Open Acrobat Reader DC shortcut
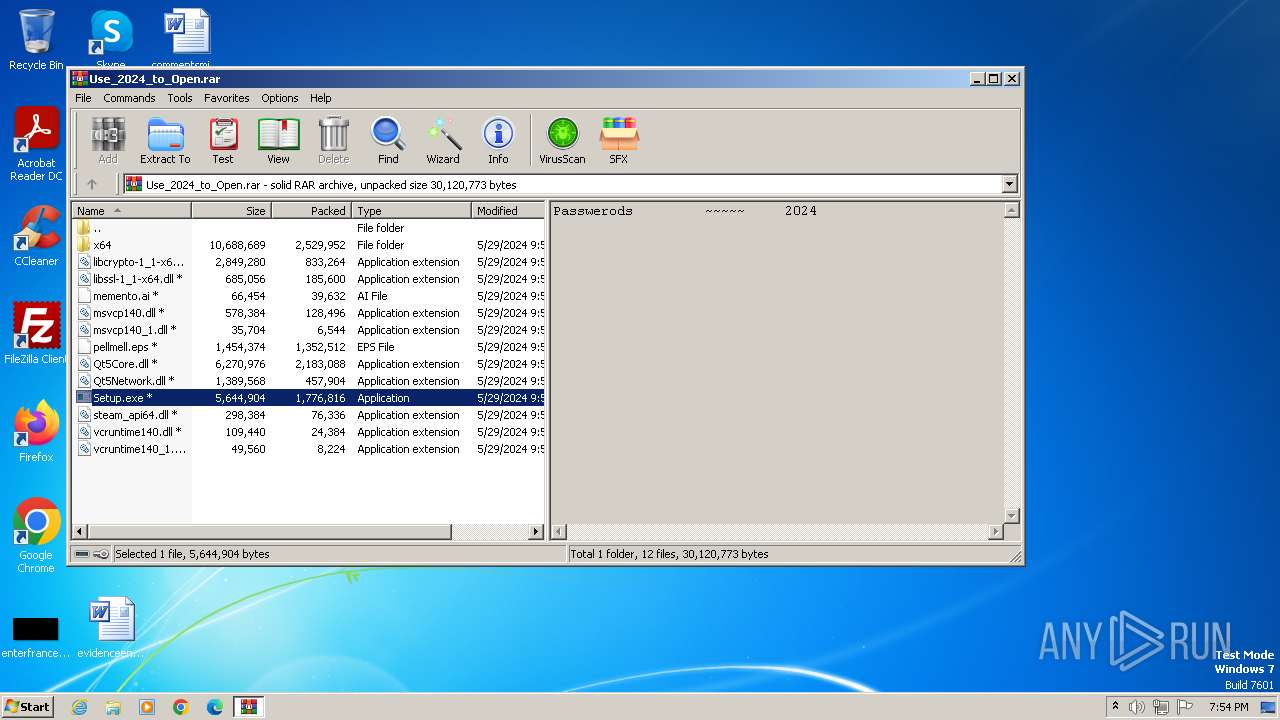Image resolution: width=1280 pixels, height=720 pixels. (x=36, y=145)
